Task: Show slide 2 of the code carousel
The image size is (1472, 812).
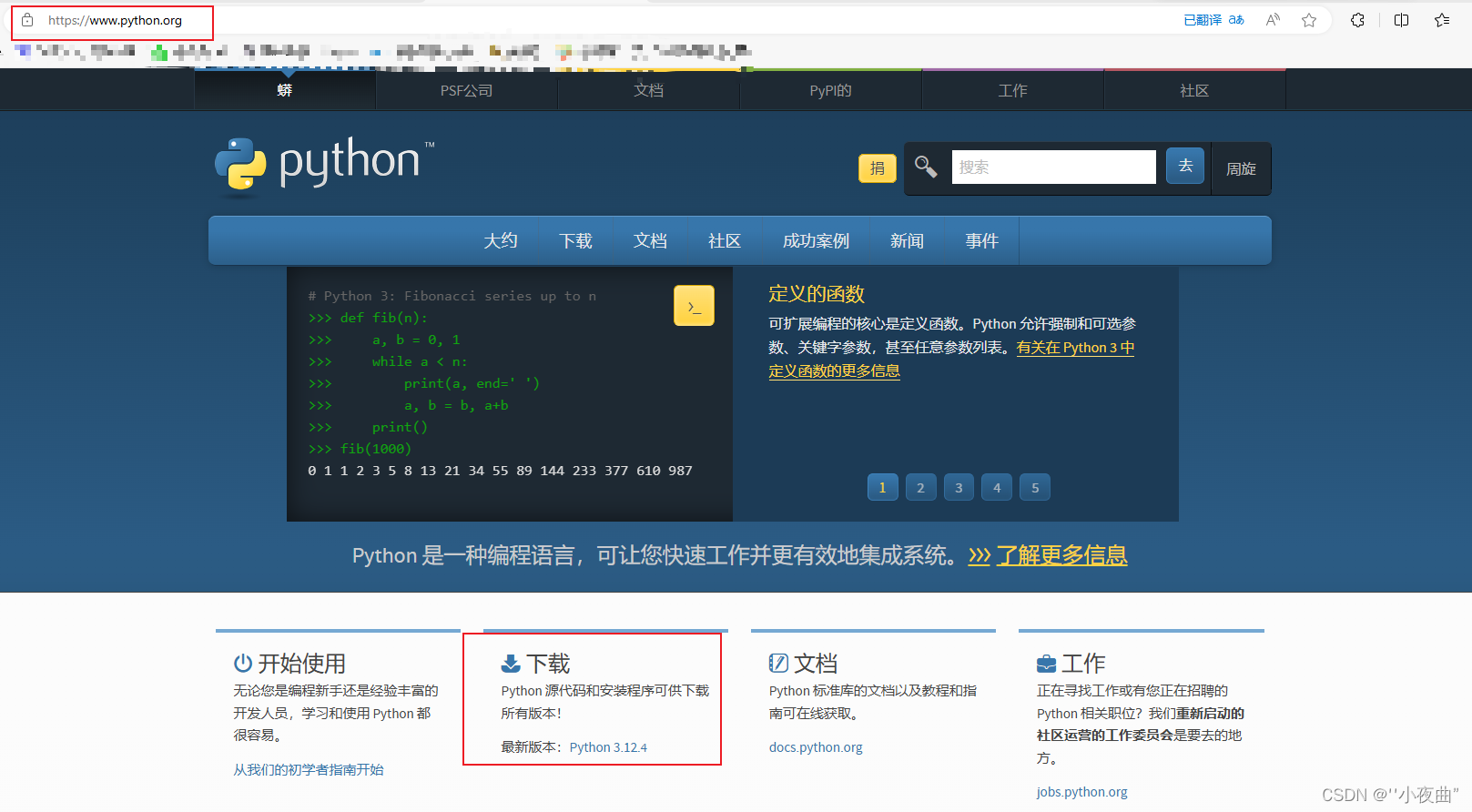Action: coord(920,487)
